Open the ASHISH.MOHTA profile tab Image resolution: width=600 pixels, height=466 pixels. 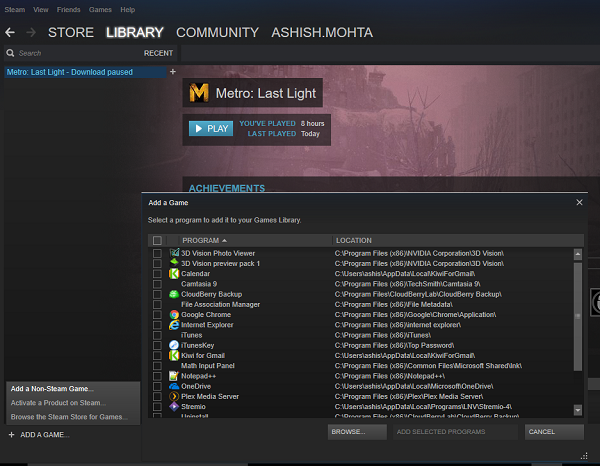(322, 33)
